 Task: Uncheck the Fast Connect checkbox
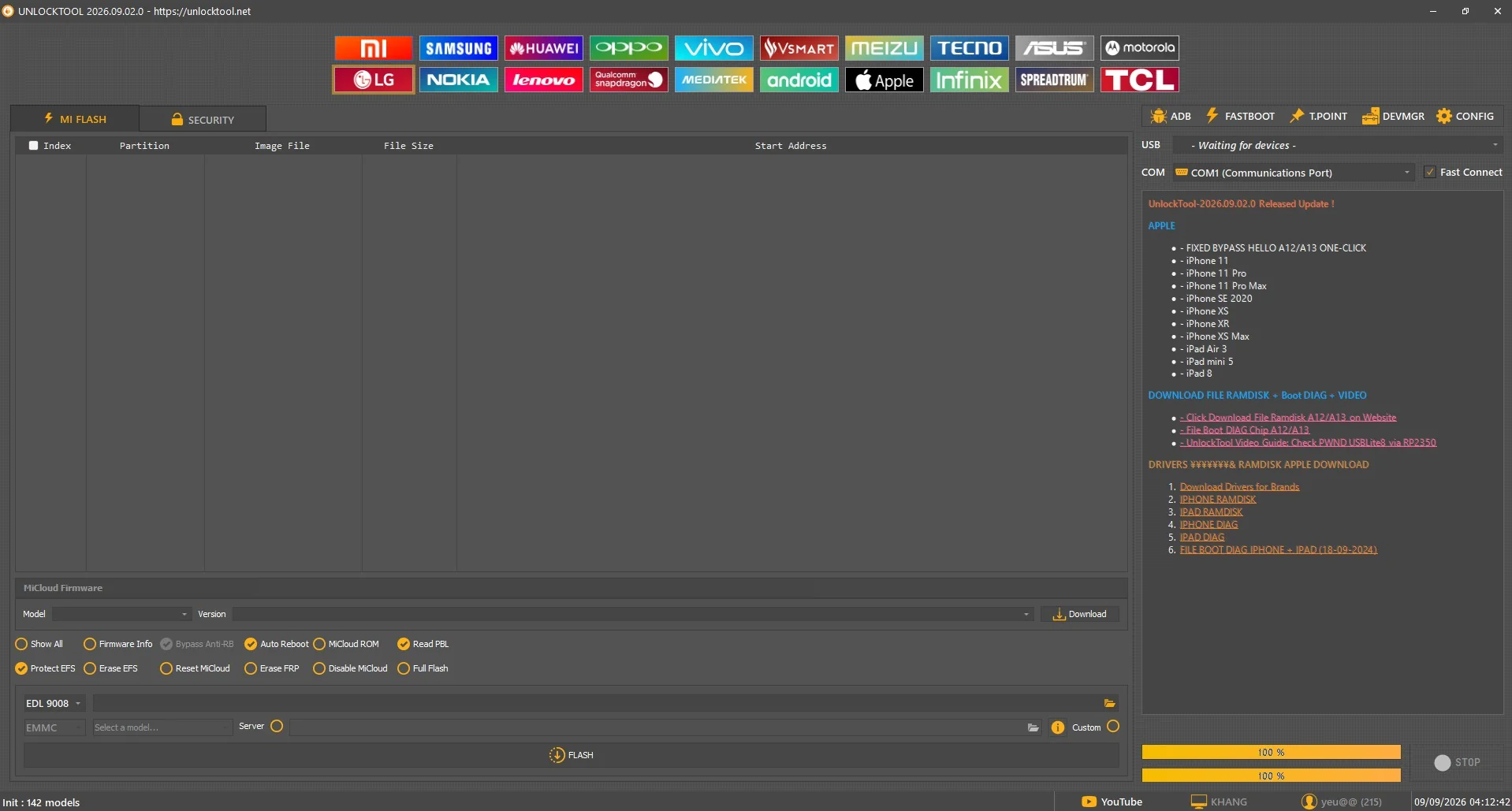pos(1429,172)
